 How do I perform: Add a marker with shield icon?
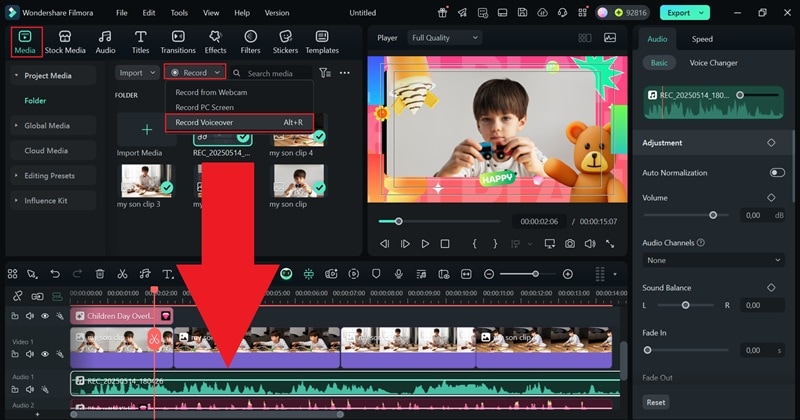tap(376, 274)
